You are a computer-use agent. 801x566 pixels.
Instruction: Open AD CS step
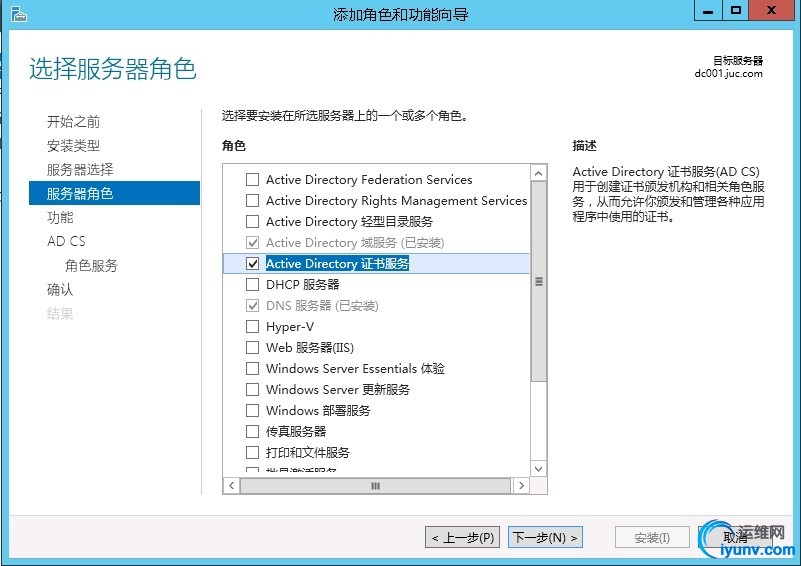(x=66, y=241)
